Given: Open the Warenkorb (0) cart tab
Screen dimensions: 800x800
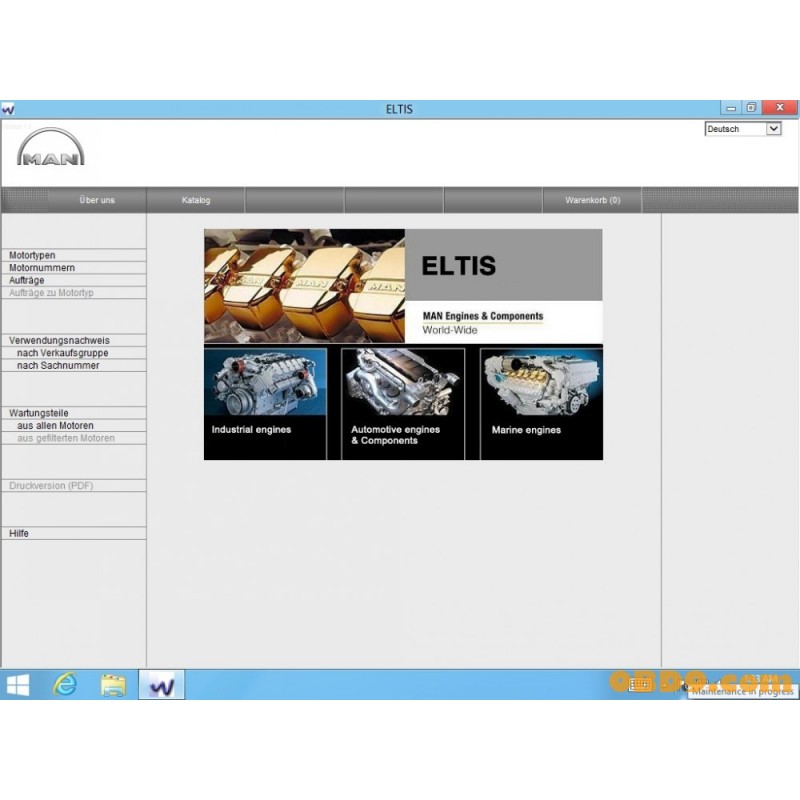Looking at the screenshot, I should 592,200.
